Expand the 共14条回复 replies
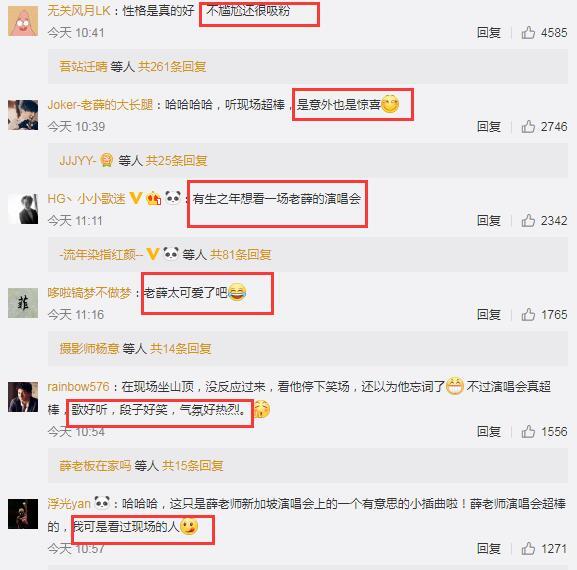577x570 pixels. click(x=181, y=348)
